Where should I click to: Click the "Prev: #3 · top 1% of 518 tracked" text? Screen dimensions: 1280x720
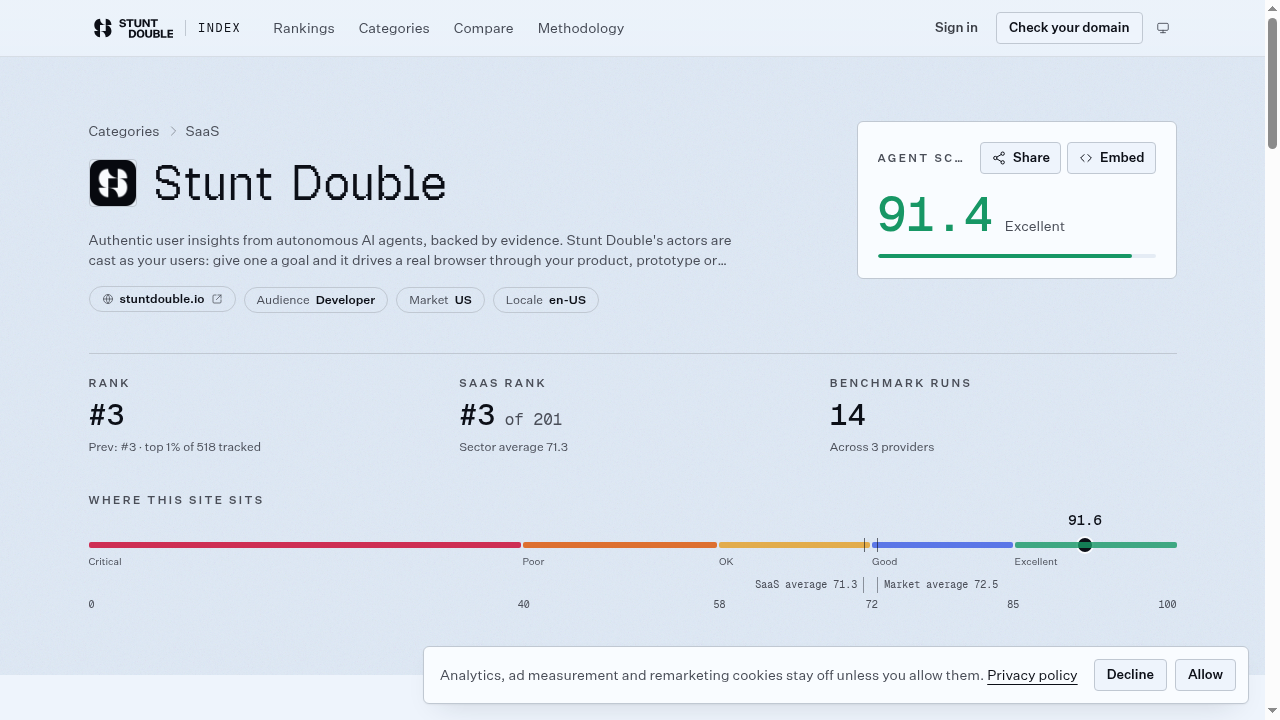click(175, 447)
